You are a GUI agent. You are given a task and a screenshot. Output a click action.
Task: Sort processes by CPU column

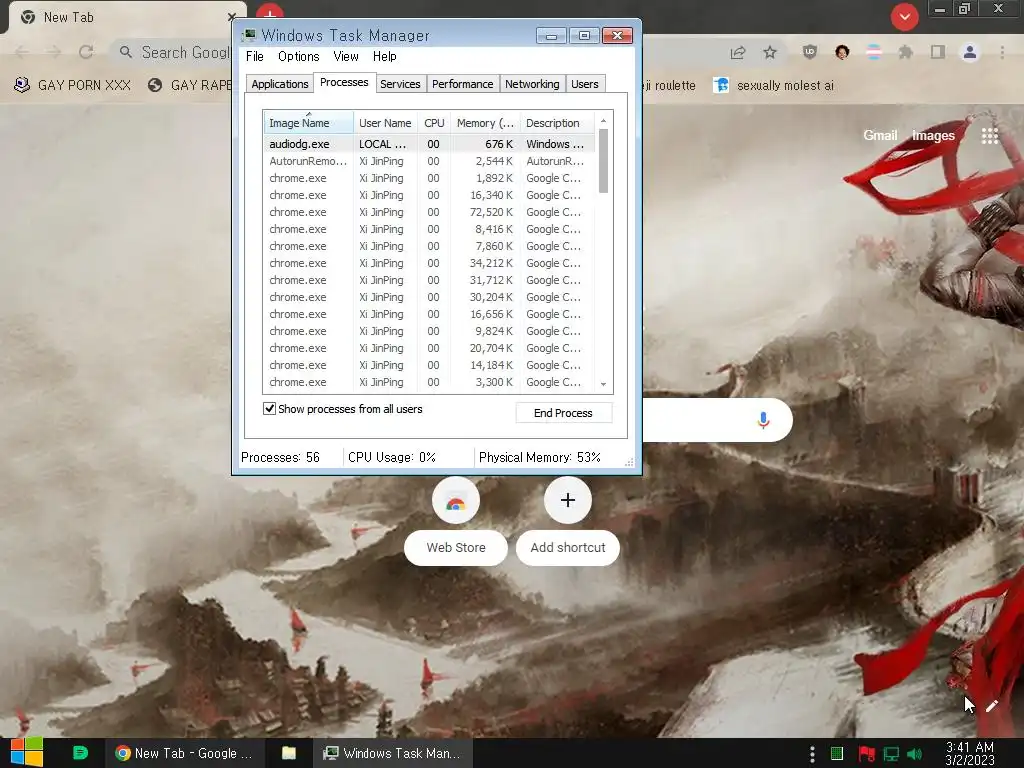[434, 123]
